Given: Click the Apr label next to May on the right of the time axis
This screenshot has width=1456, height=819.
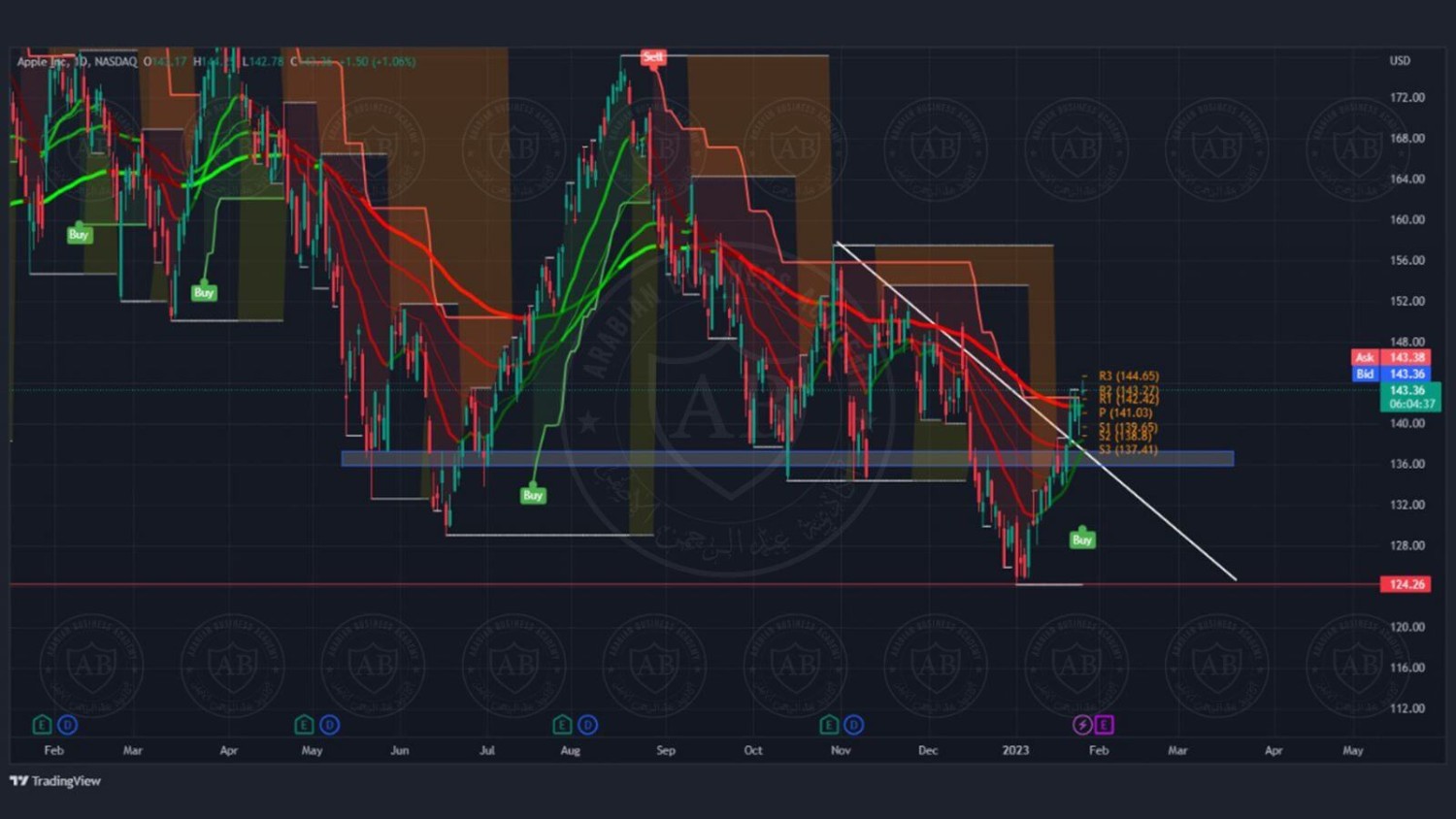Looking at the screenshot, I should [1274, 750].
